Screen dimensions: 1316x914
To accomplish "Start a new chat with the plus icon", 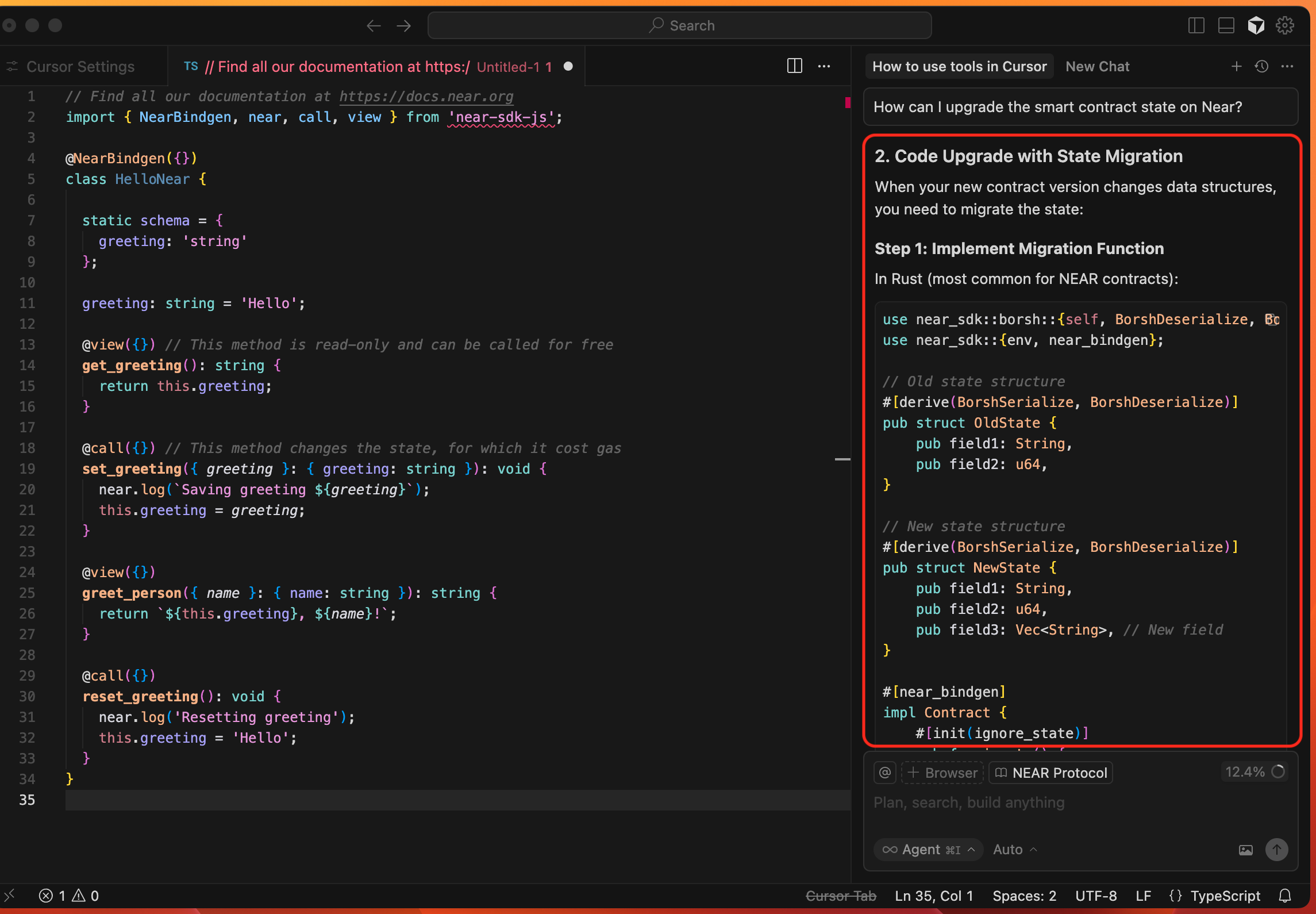I will point(1236,66).
